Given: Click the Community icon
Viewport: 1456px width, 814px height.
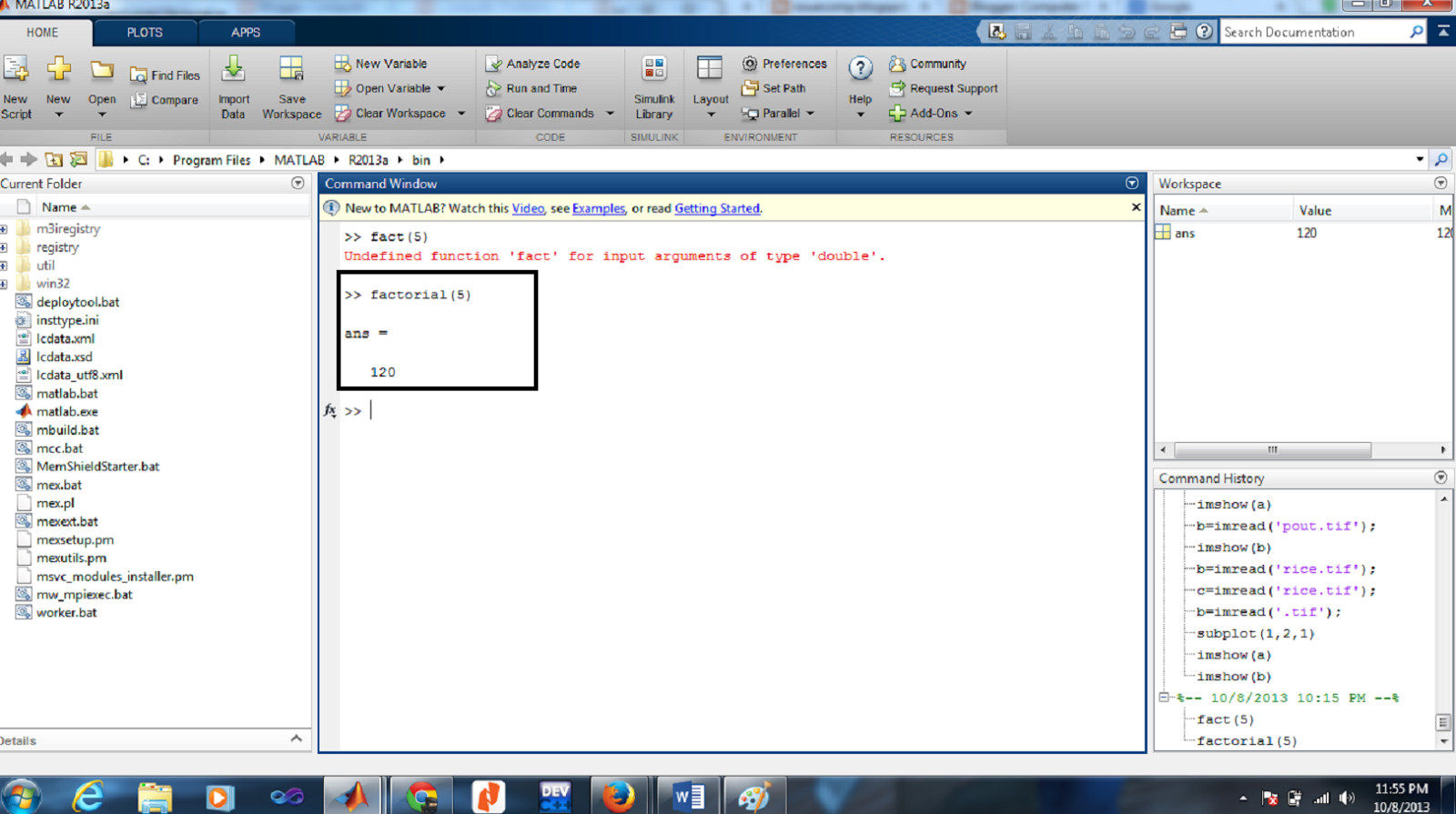Looking at the screenshot, I should 897,64.
